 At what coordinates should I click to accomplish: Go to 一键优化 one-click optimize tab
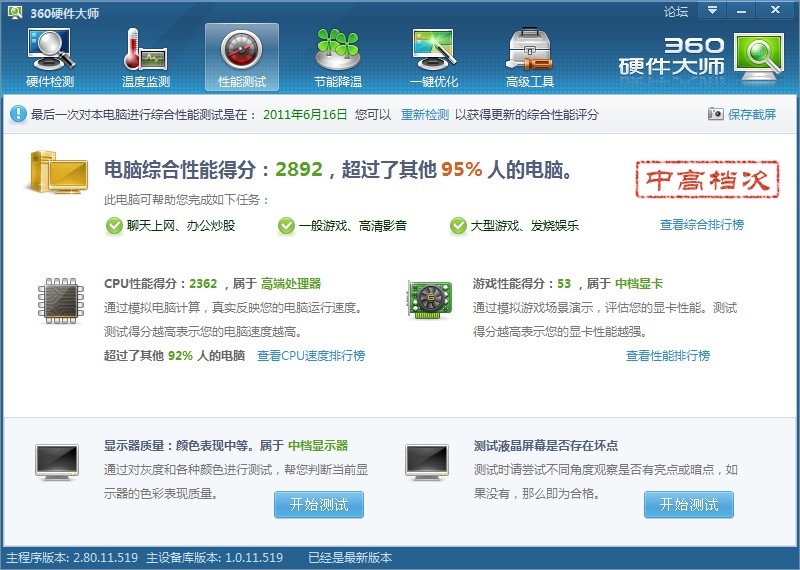tap(434, 58)
